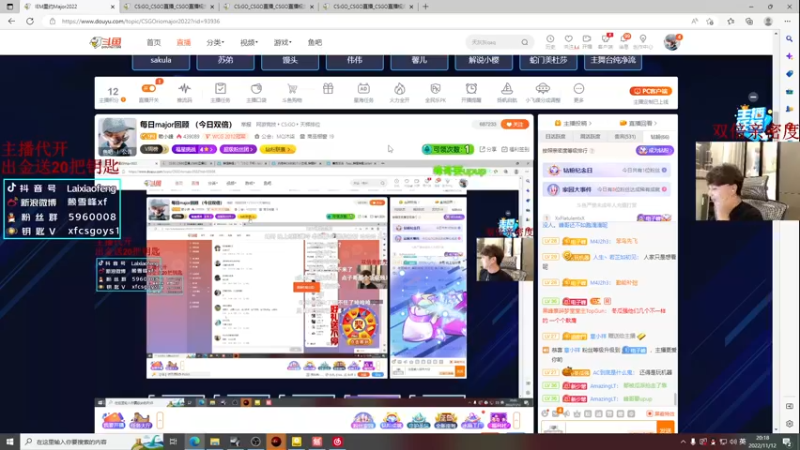This screenshot has width=800, height=450.
Task: Select the 馒头 channel tab
Action: [290, 60]
